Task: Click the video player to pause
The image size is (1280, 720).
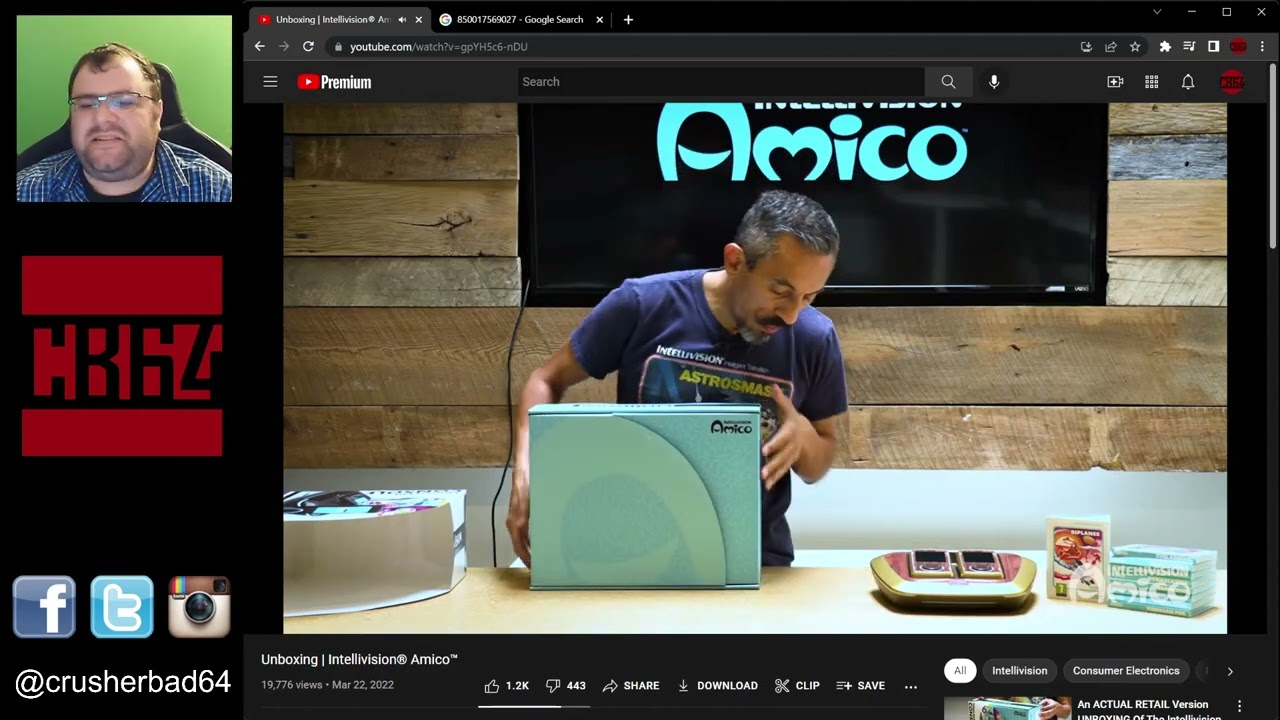Action: pos(755,368)
